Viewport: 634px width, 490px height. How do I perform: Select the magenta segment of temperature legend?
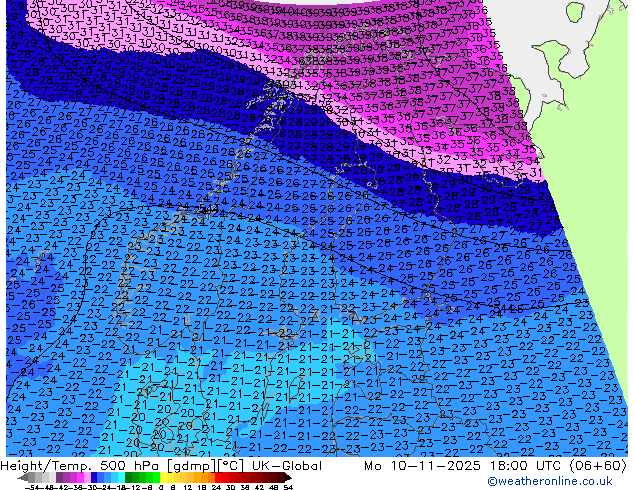coord(80,477)
